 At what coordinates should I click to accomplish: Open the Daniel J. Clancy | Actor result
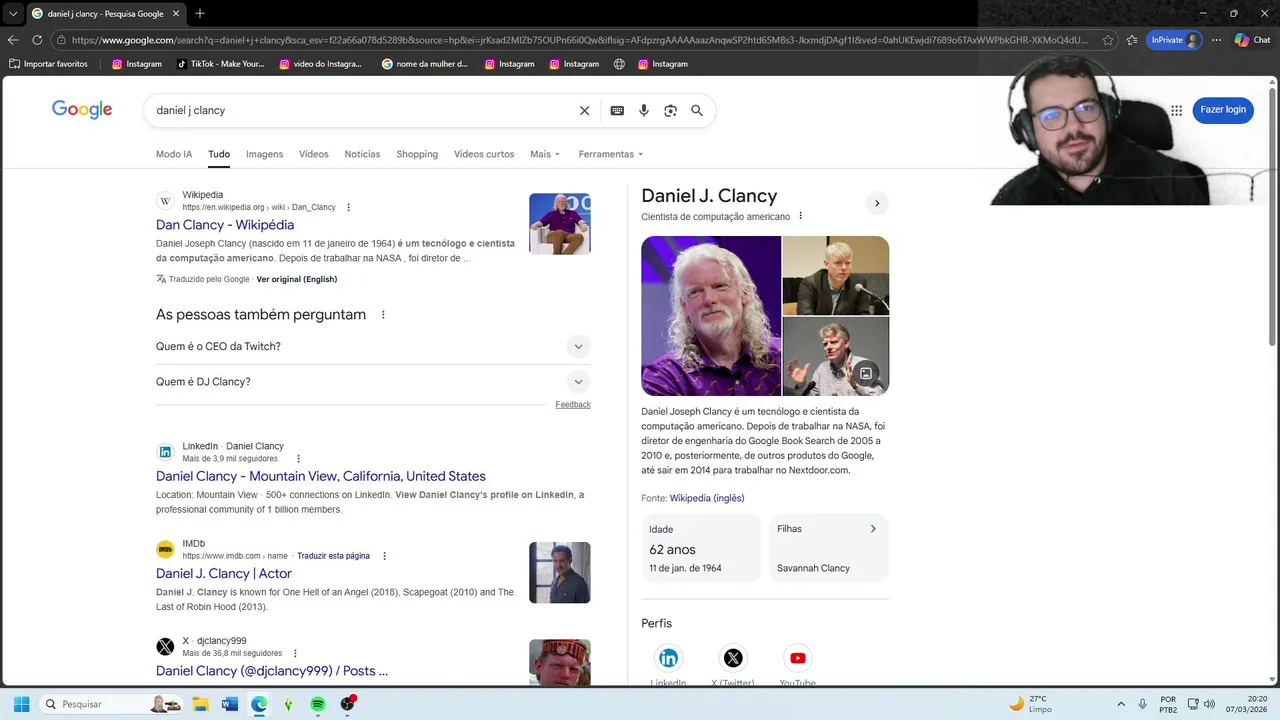click(x=224, y=573)
